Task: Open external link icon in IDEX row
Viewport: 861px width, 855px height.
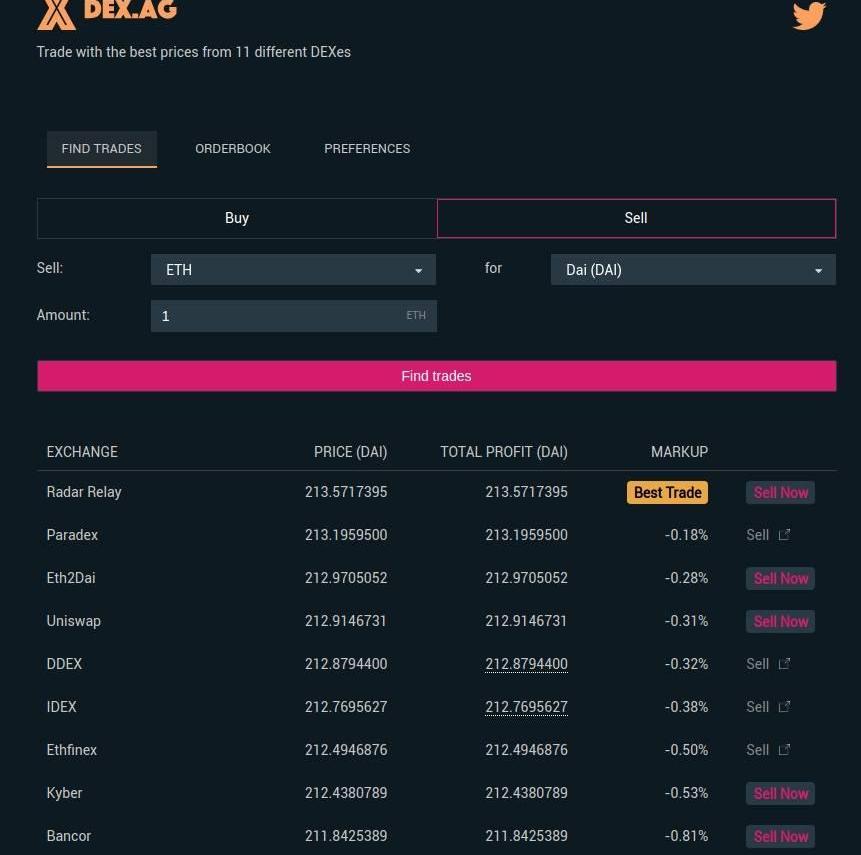Action: click(x=784, y=706)
